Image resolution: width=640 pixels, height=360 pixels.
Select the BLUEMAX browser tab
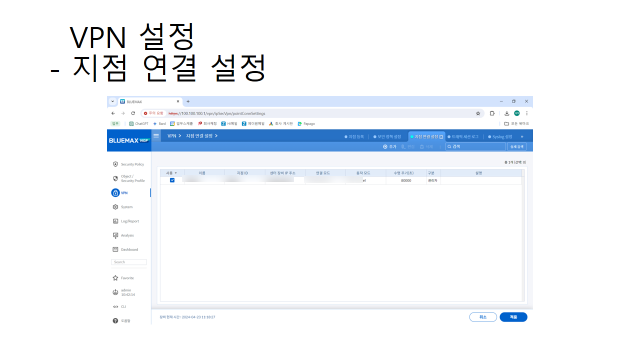click(149, 102)
